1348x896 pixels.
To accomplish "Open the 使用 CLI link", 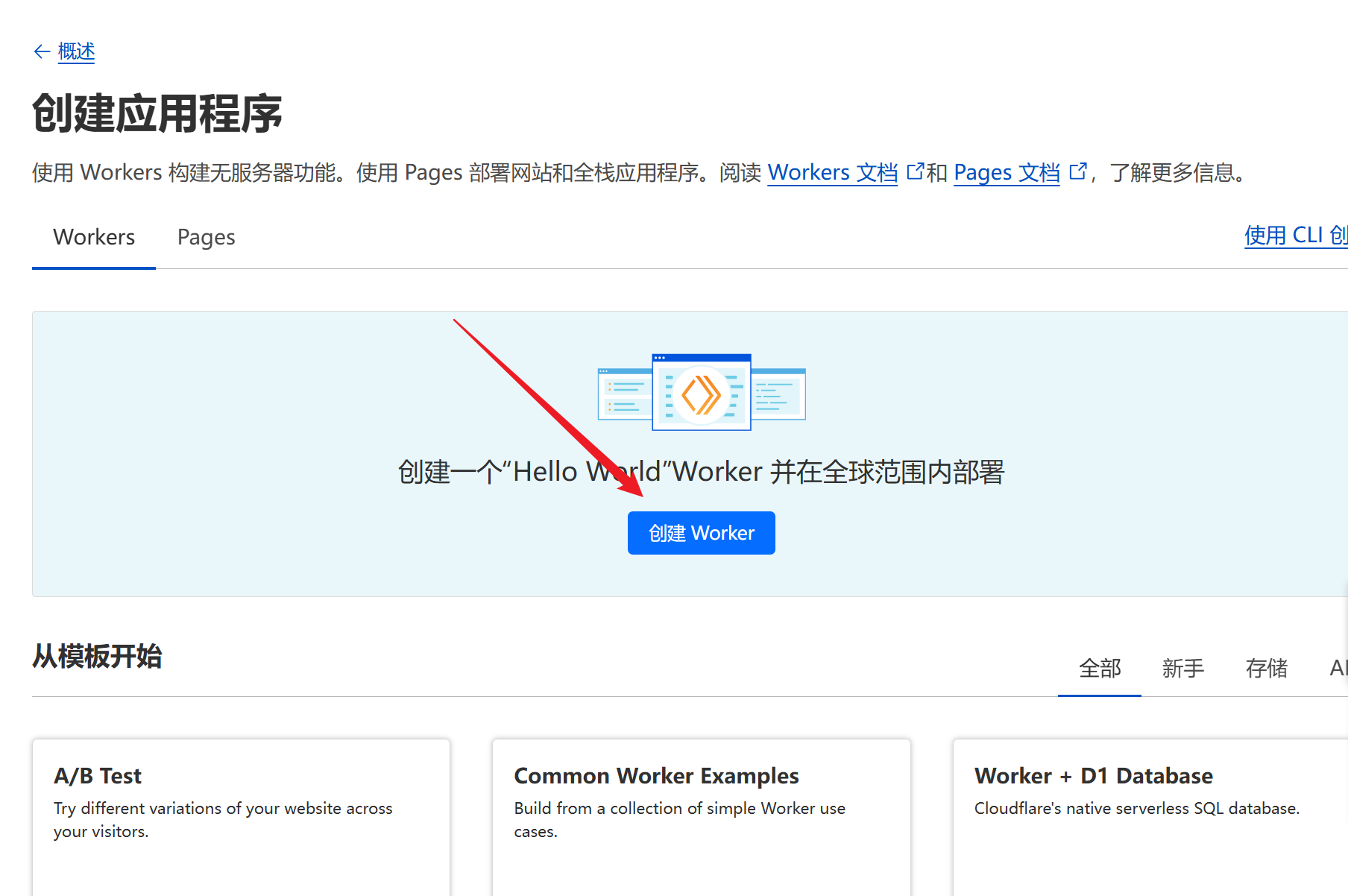I will click(x=1295, y=236).
